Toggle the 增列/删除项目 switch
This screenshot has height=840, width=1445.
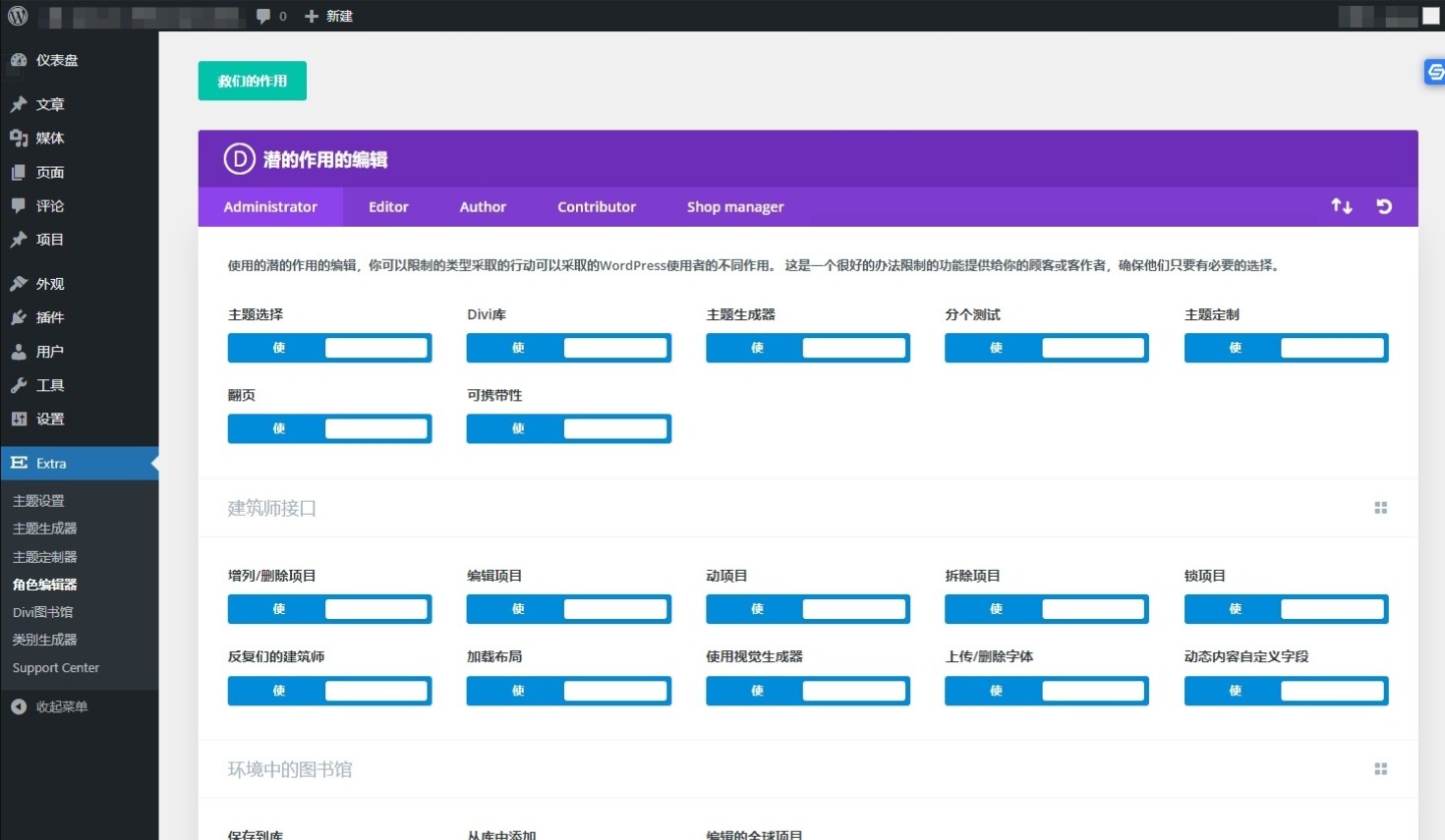point(329,609)
